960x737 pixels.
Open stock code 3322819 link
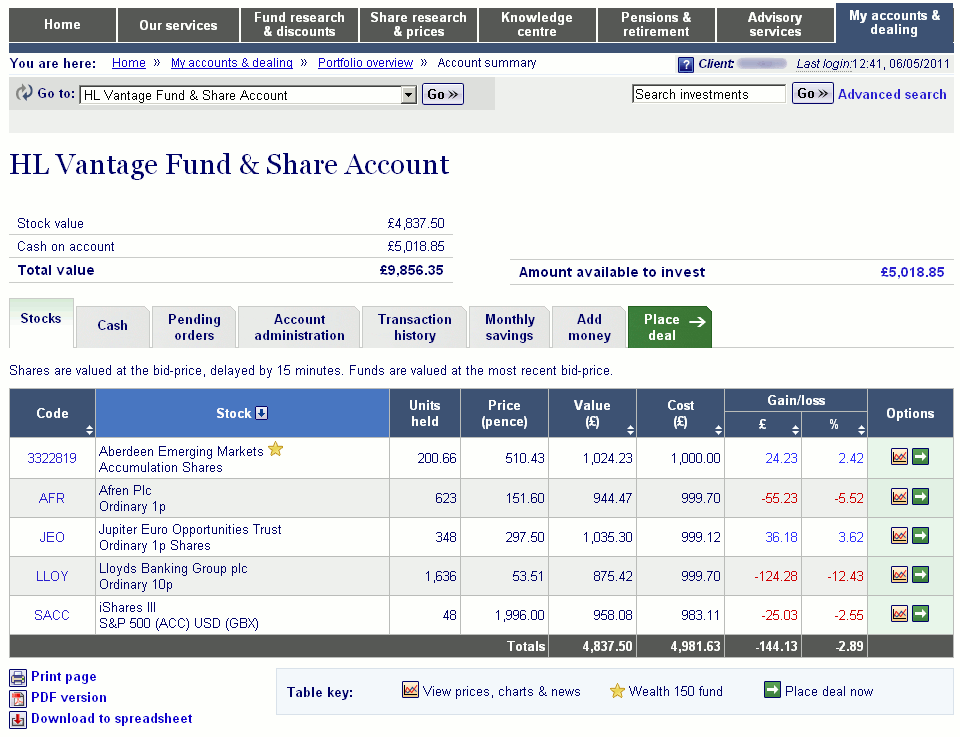point(52,458)
